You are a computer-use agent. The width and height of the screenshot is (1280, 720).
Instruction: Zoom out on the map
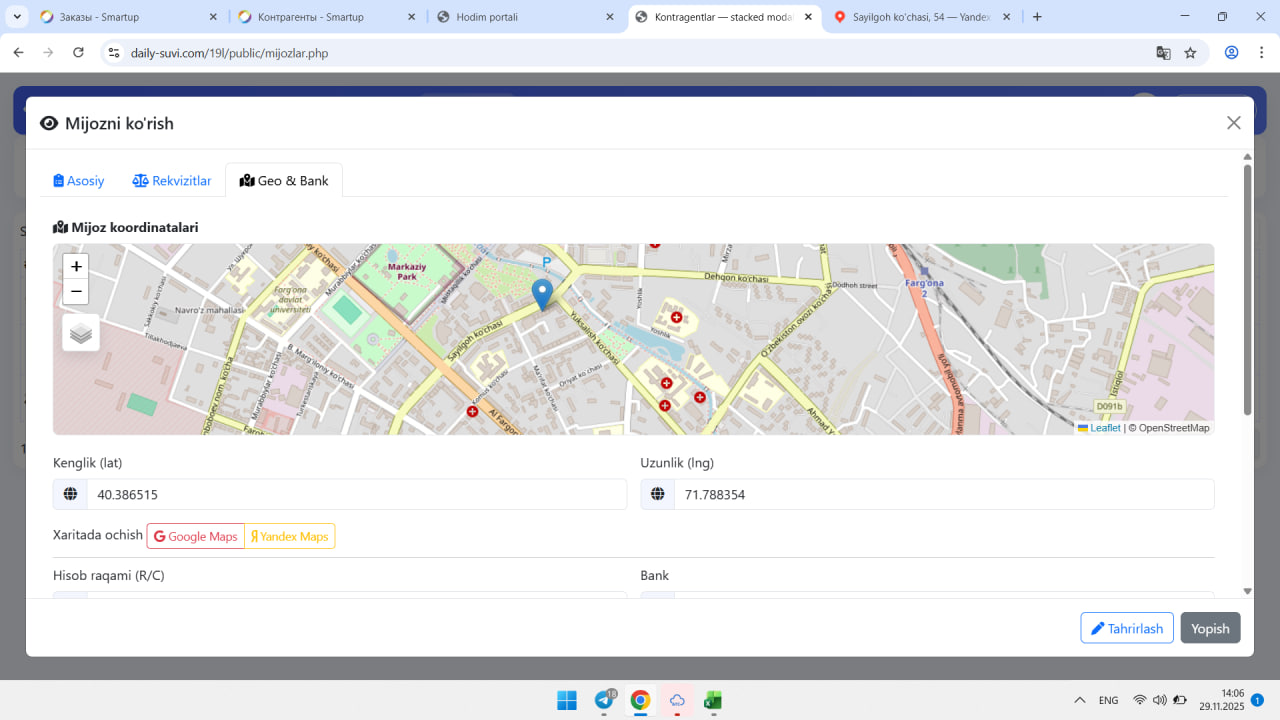(76, 292)
